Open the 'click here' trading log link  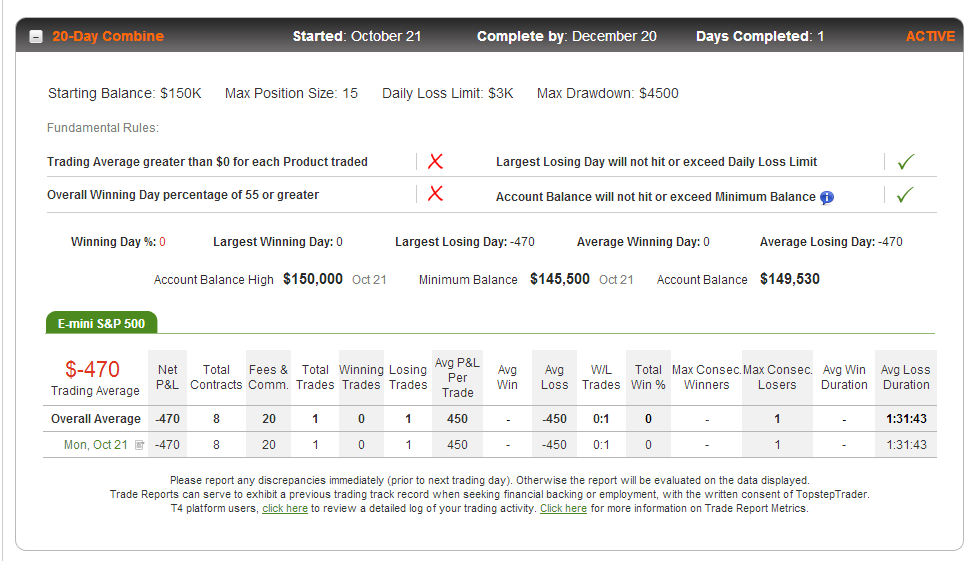(x=285, y=509)
